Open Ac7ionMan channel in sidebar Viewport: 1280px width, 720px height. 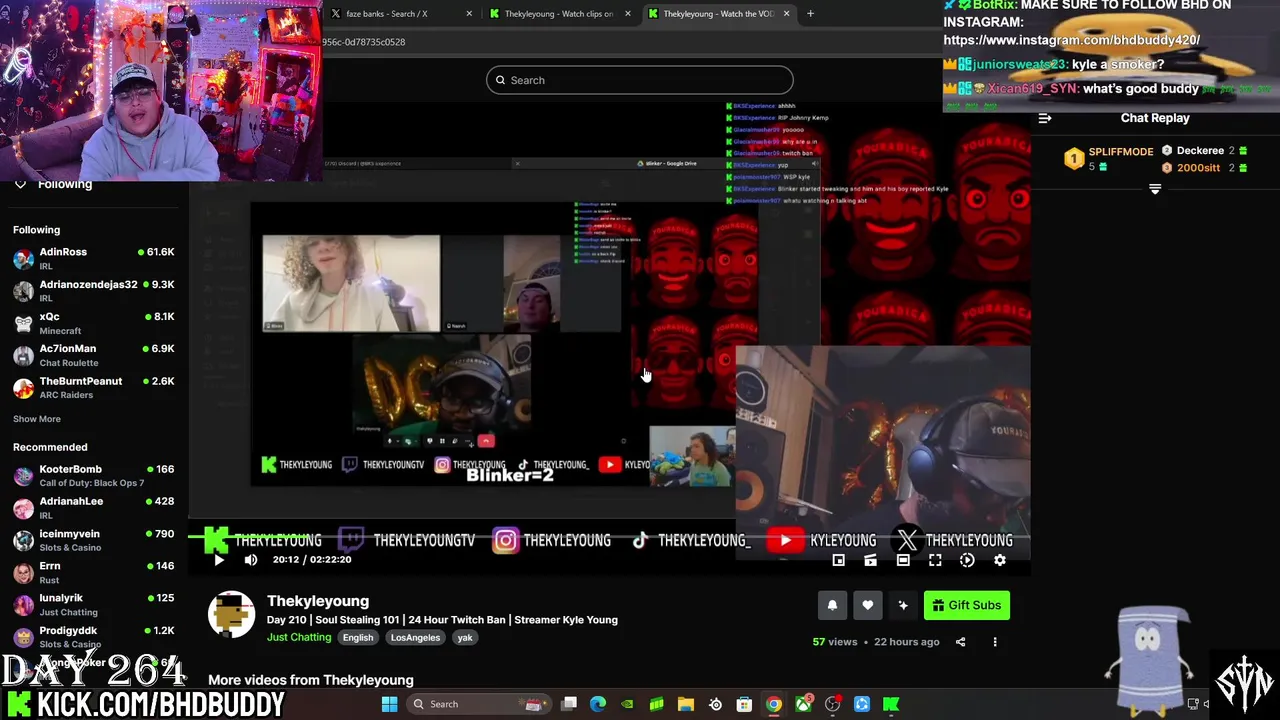pos(94,355)
